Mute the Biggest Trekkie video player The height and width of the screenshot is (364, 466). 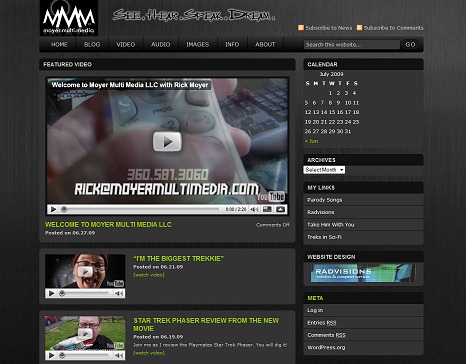coord(119,293)
